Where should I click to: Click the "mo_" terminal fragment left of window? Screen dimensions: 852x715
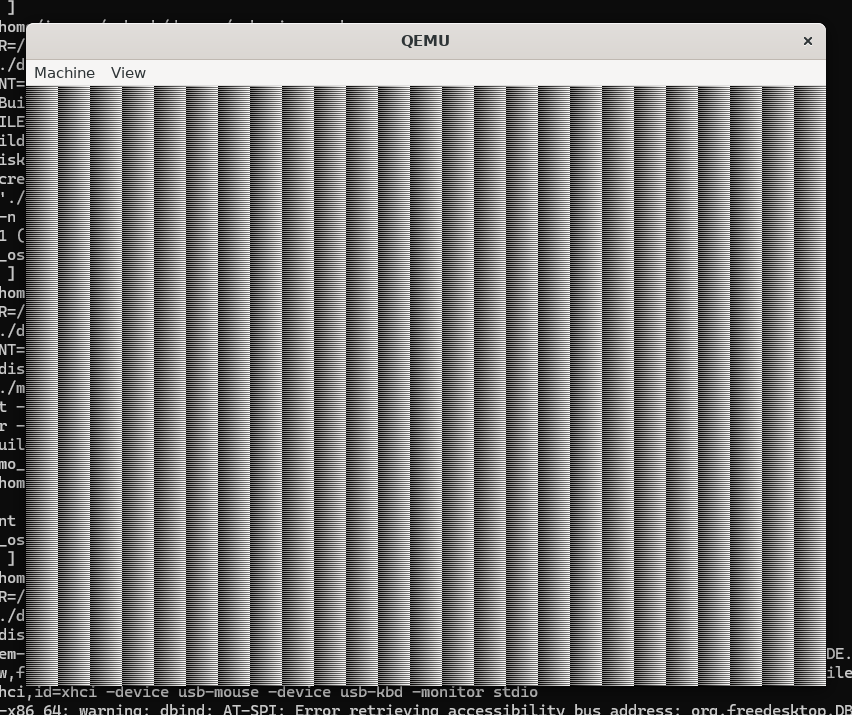(x=12, y=464)
